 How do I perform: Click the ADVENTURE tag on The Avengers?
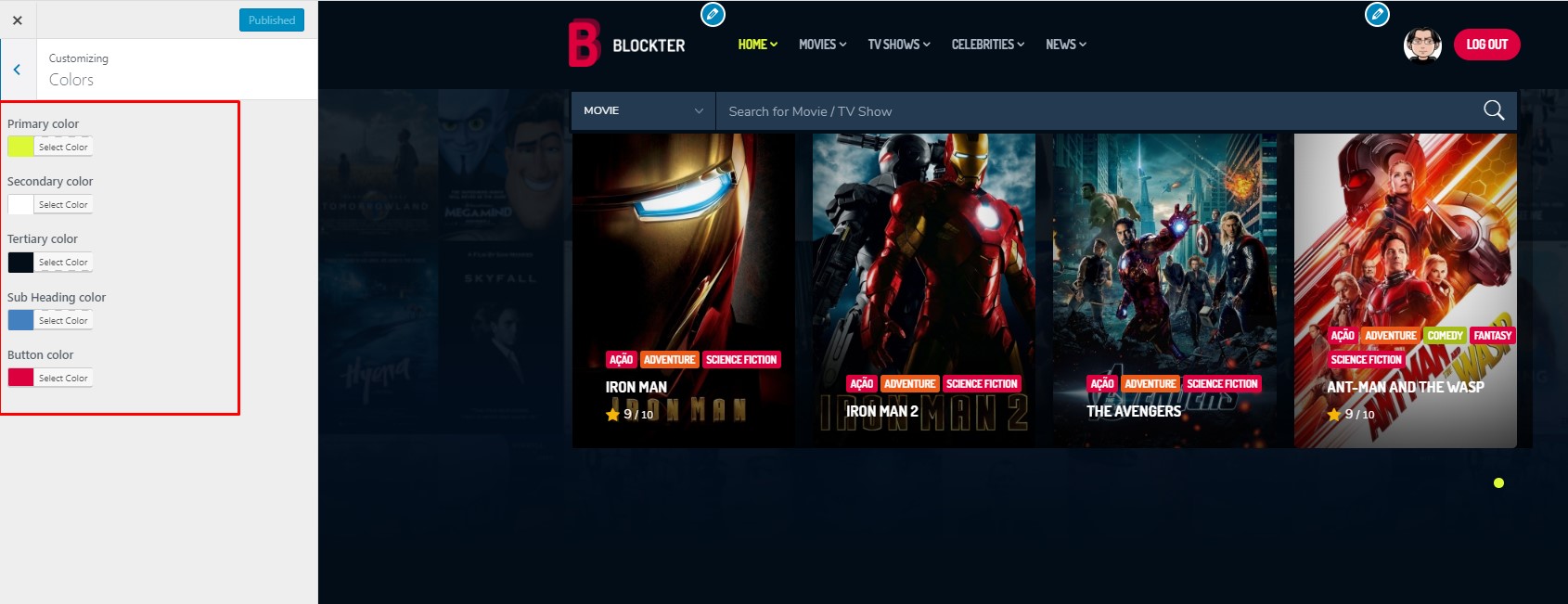tap(1150, 384)
